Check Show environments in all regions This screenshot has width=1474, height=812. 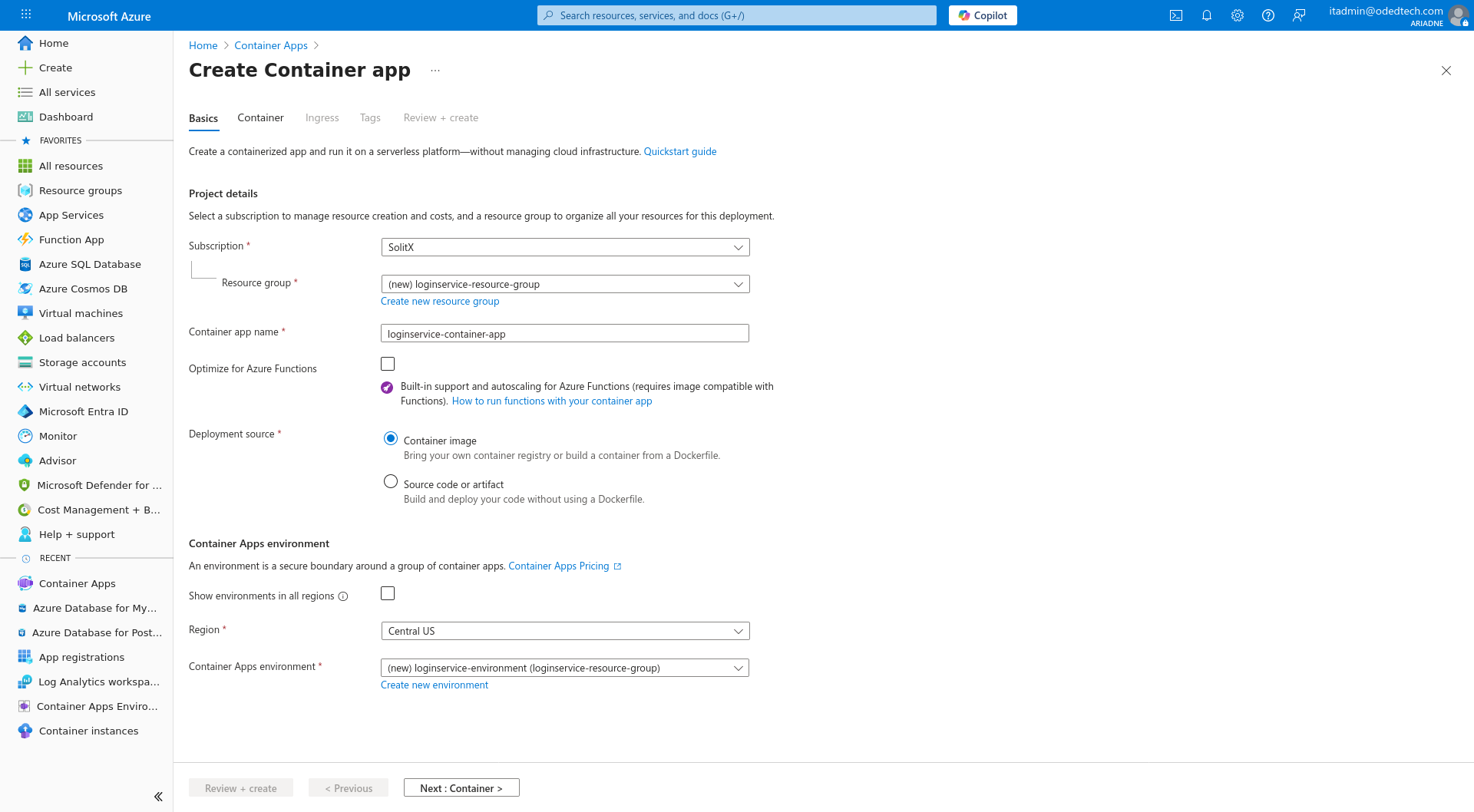388,593
